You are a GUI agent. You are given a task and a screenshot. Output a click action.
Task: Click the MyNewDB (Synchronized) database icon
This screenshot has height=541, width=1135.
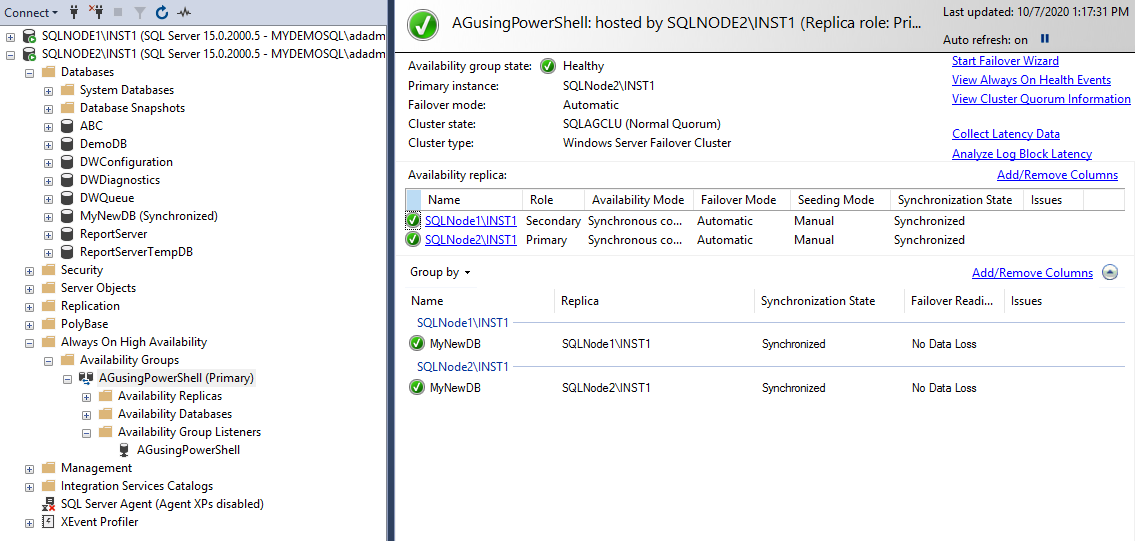67,216
